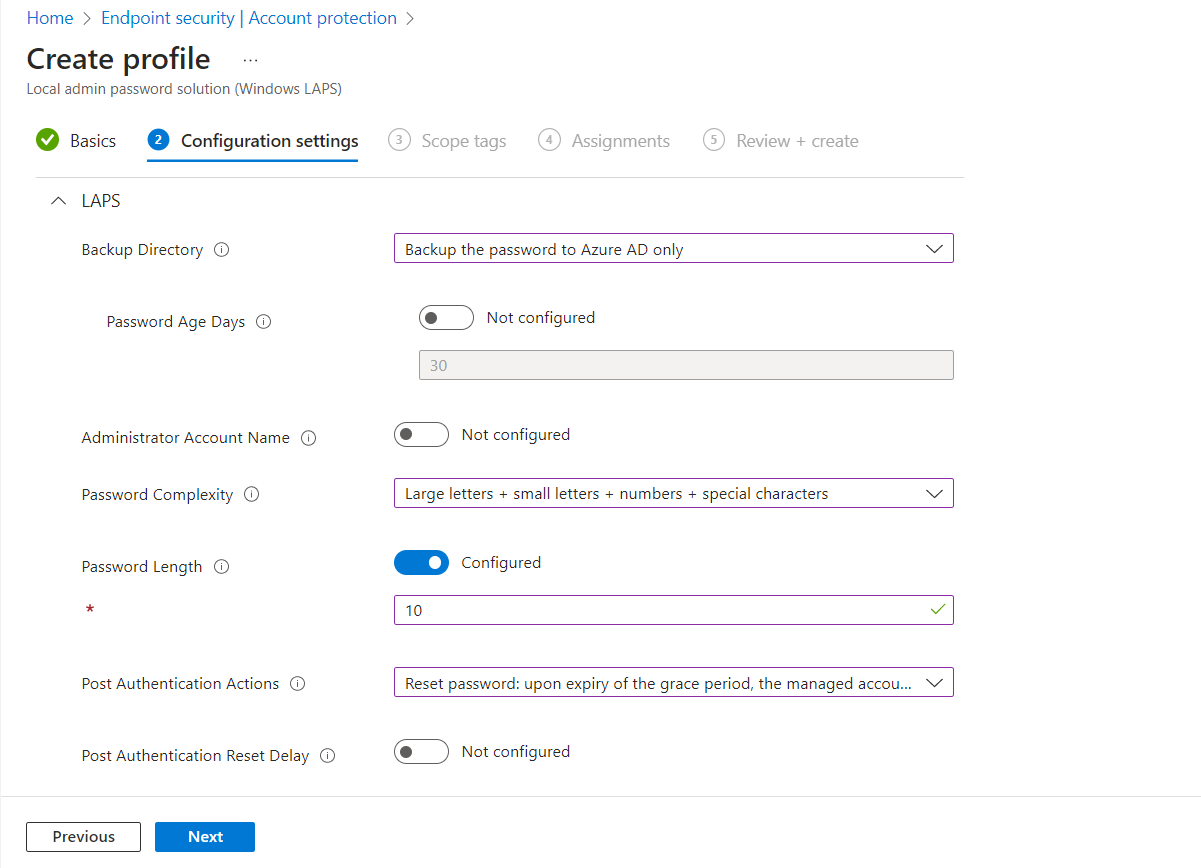
Task: Open the Backup Directory dropdown
Action: point(673,249)
